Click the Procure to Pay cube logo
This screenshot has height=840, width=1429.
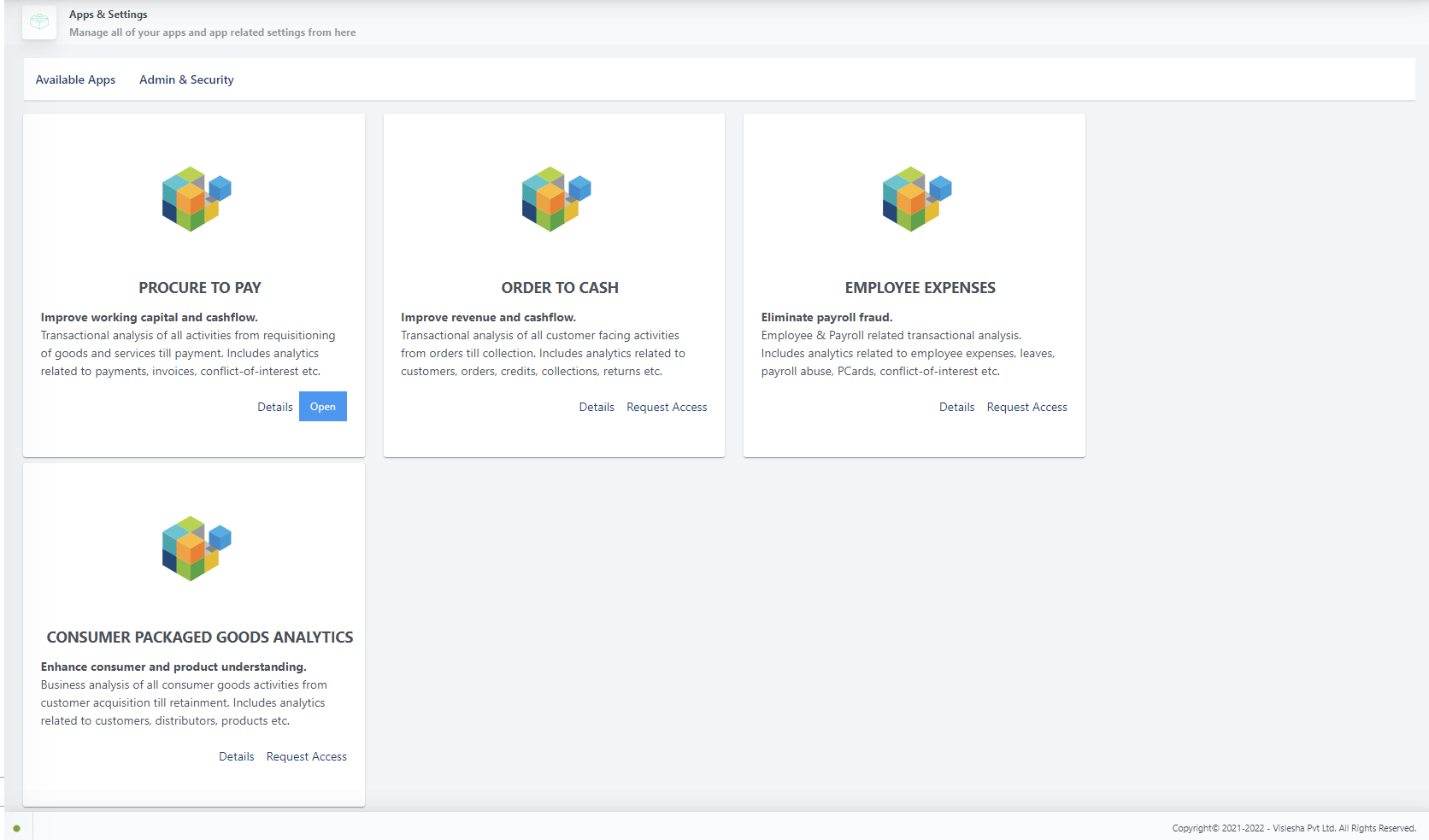pyautogui.click(x=197, y=199)
